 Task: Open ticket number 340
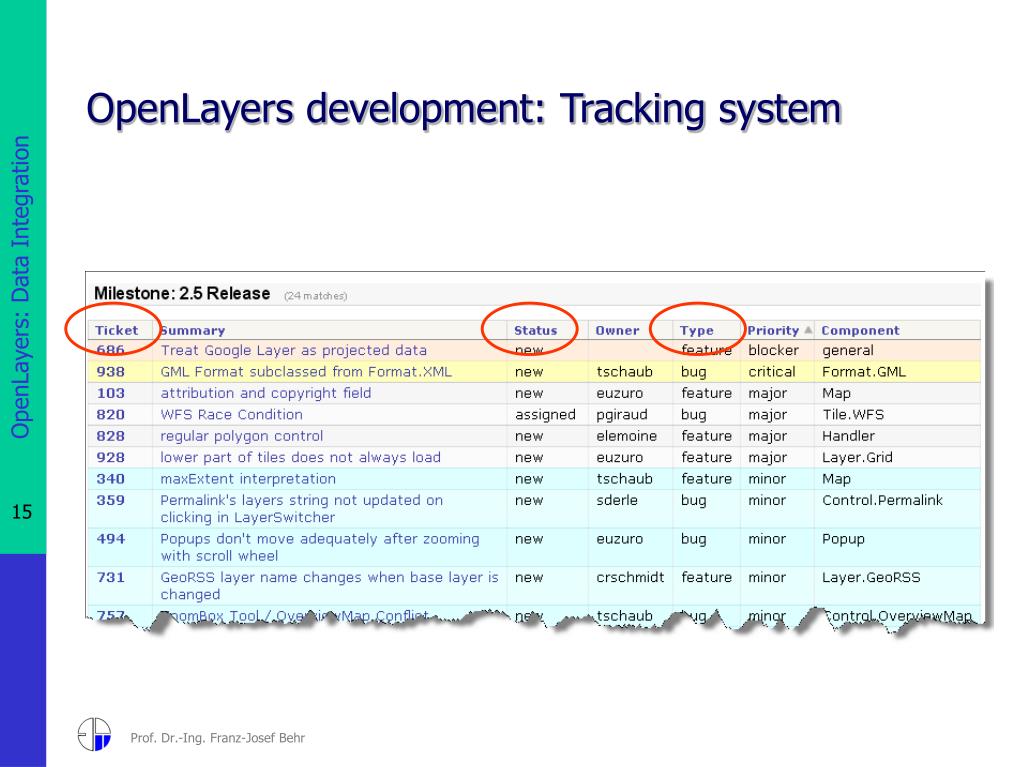[x=110, y=479]
